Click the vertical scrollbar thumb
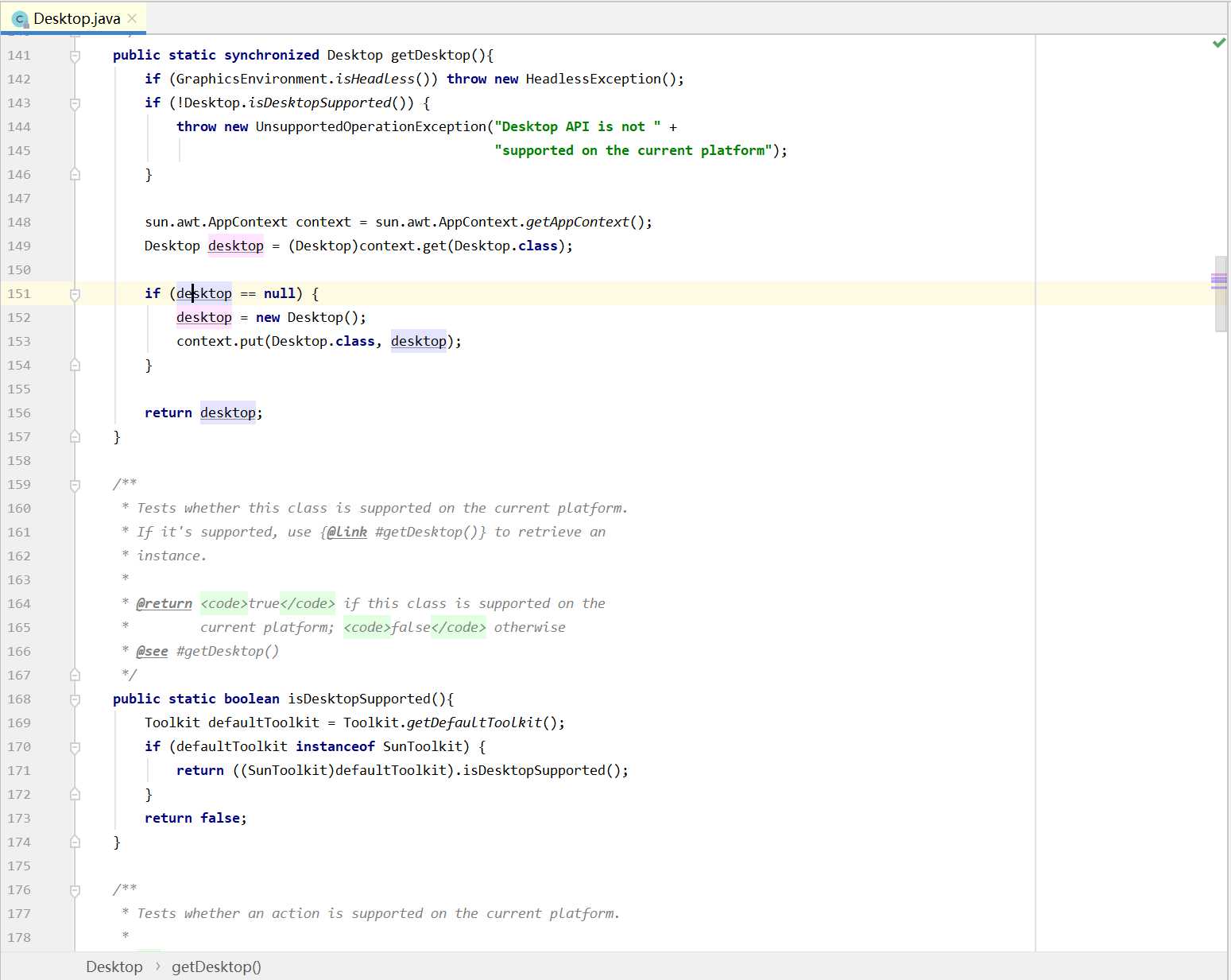 pos(1221,293)
